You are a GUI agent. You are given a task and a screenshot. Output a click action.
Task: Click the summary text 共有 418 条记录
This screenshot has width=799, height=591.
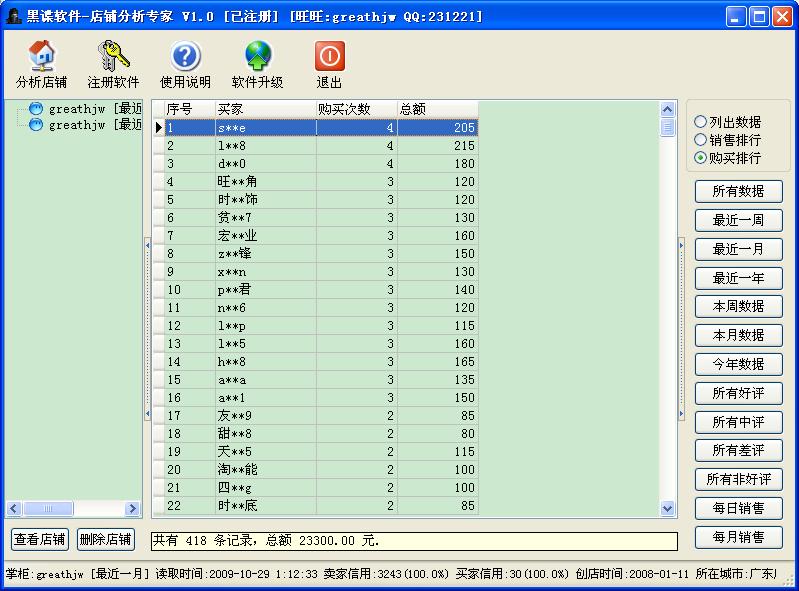pyautogui.click(x=203, y=541)
